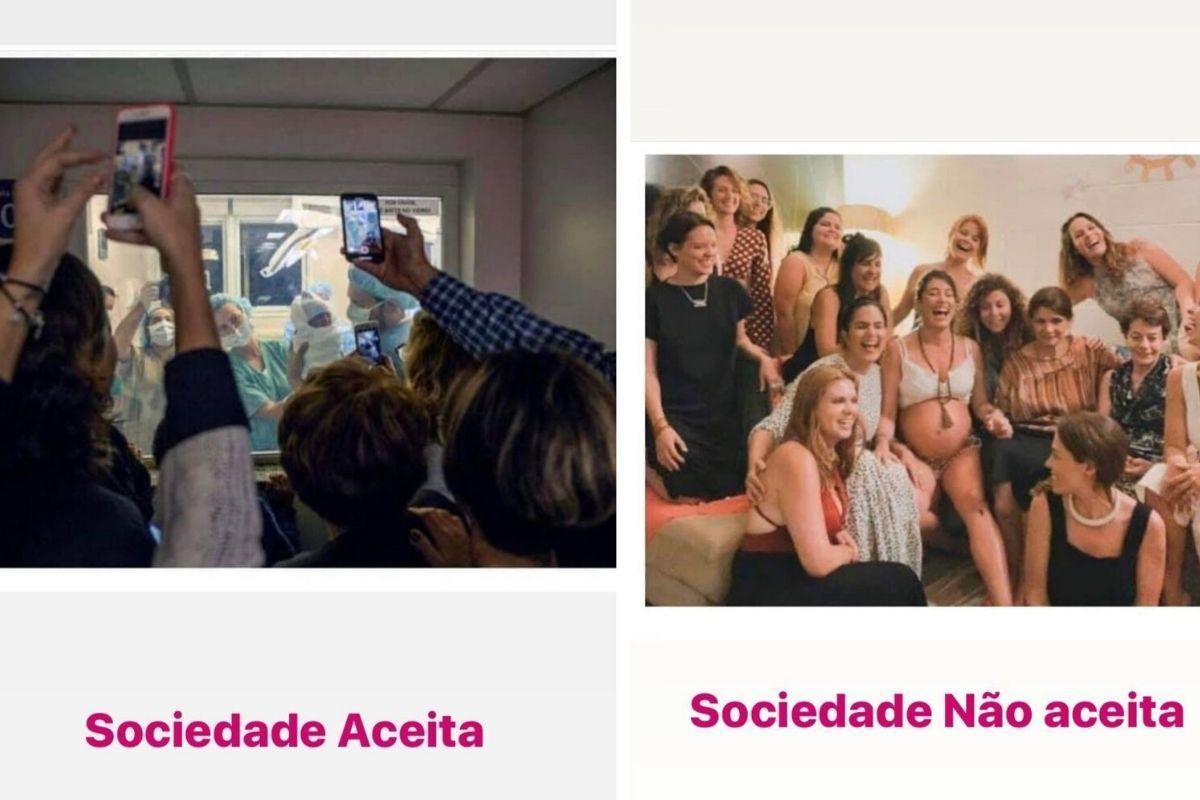Viewport: 1200px width, 800px height.
Task: Select the pink-cased smartphone held up high
Action: [141, 167]
